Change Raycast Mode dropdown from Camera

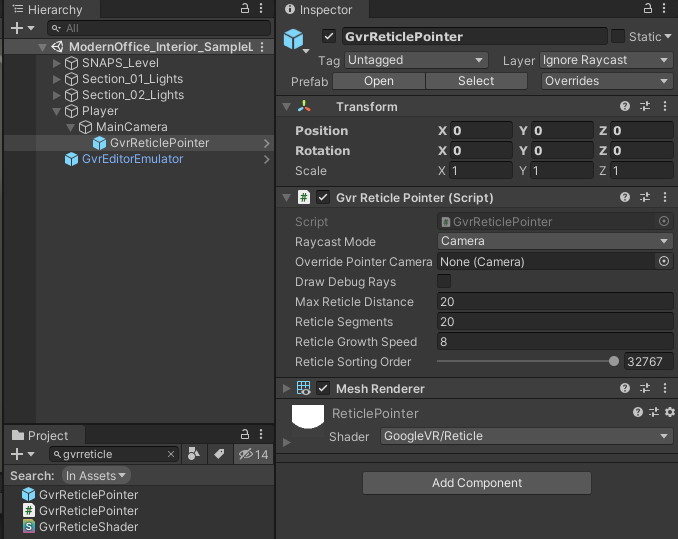555,241
